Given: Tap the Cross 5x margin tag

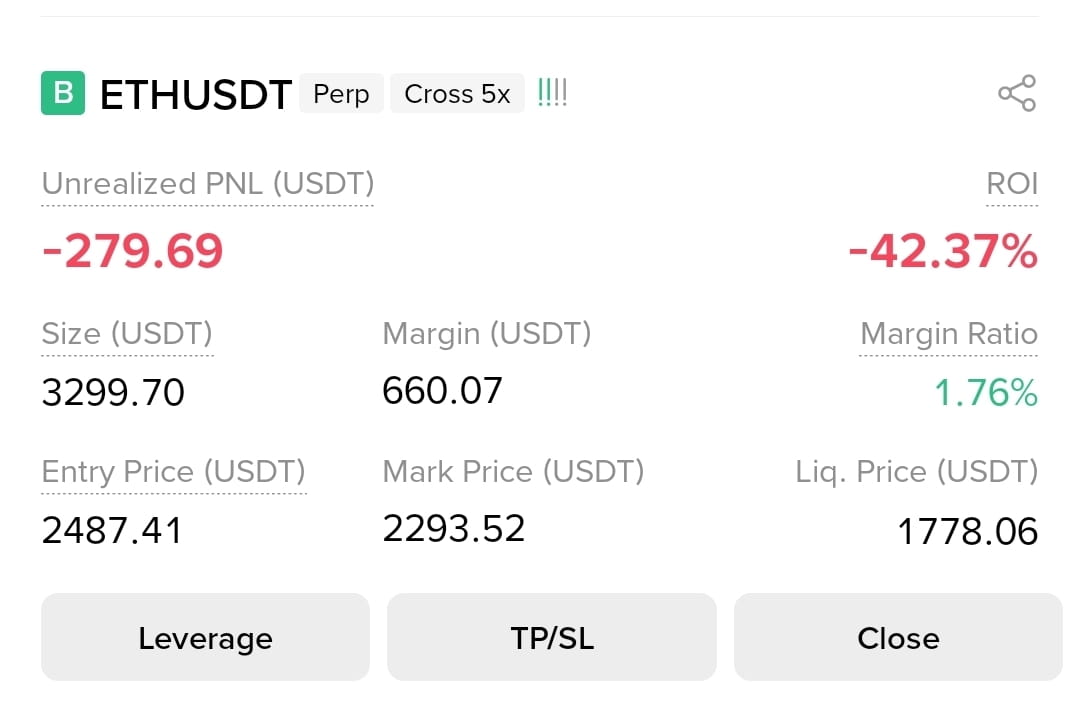Looking at the screenshot, I should pos(457,94).
